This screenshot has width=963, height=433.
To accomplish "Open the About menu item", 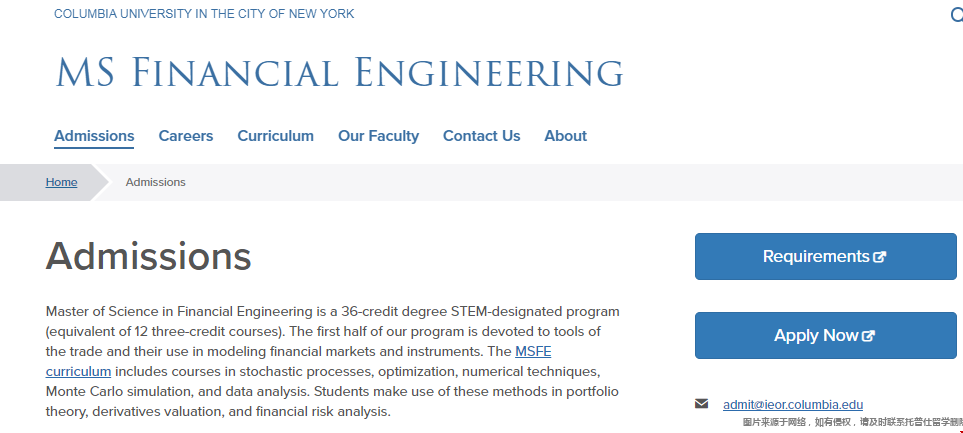I will click(x=566, y=136).
